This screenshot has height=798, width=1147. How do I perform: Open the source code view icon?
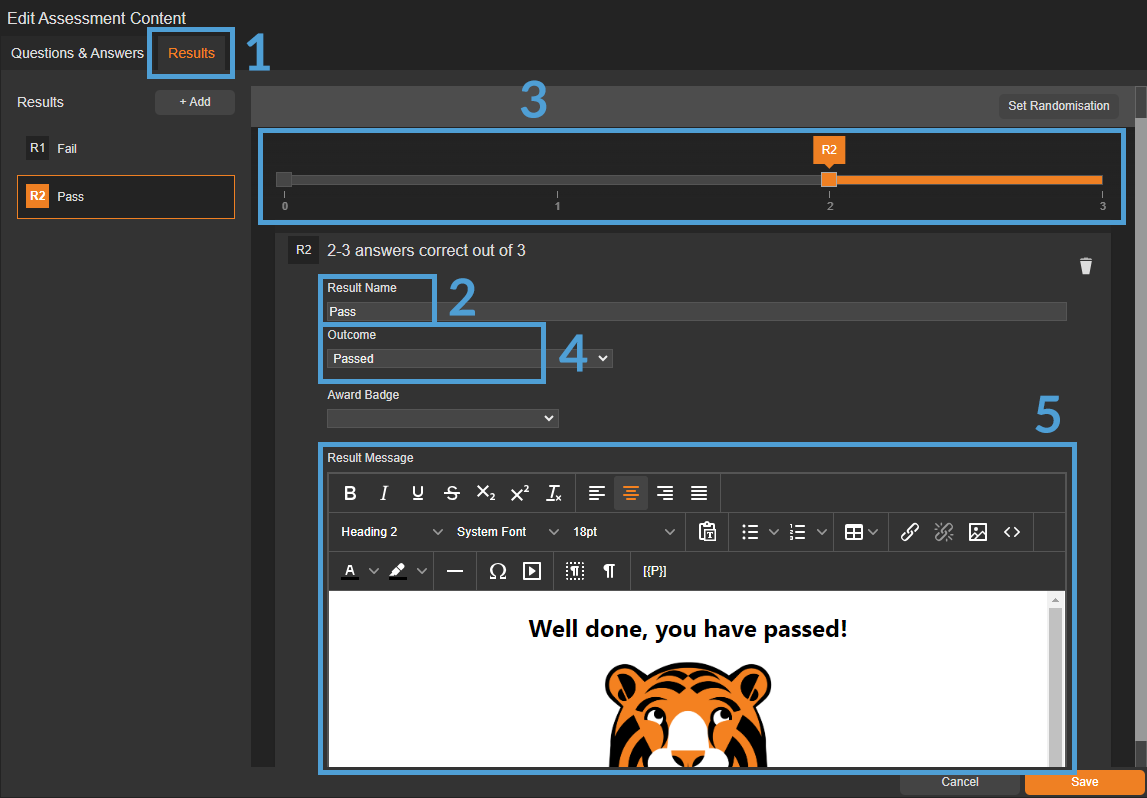1012,532
